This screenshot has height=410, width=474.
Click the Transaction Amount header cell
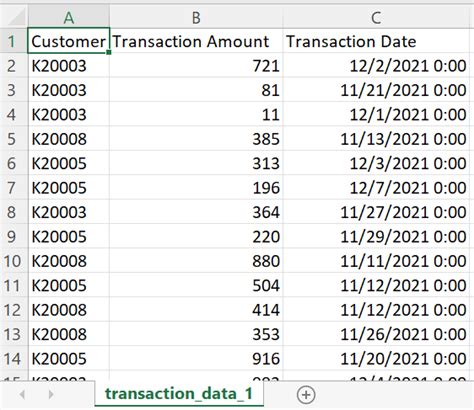(196, 41)
